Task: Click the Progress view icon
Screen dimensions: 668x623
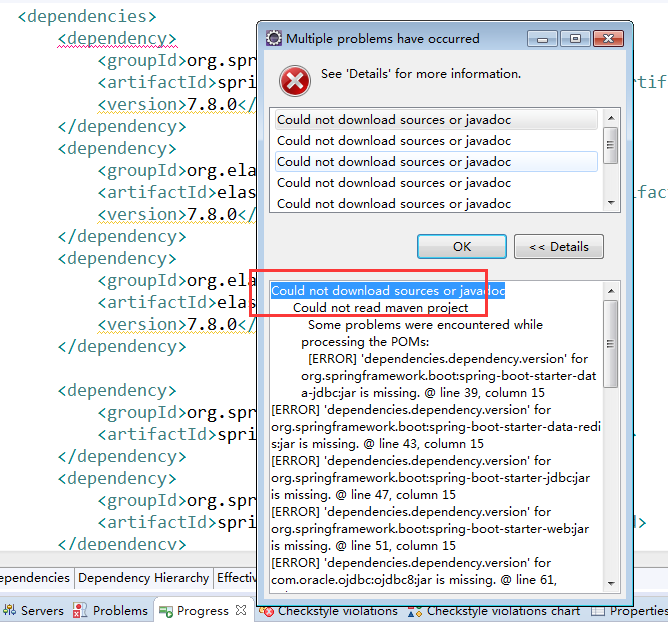Action: coord(166,611)
